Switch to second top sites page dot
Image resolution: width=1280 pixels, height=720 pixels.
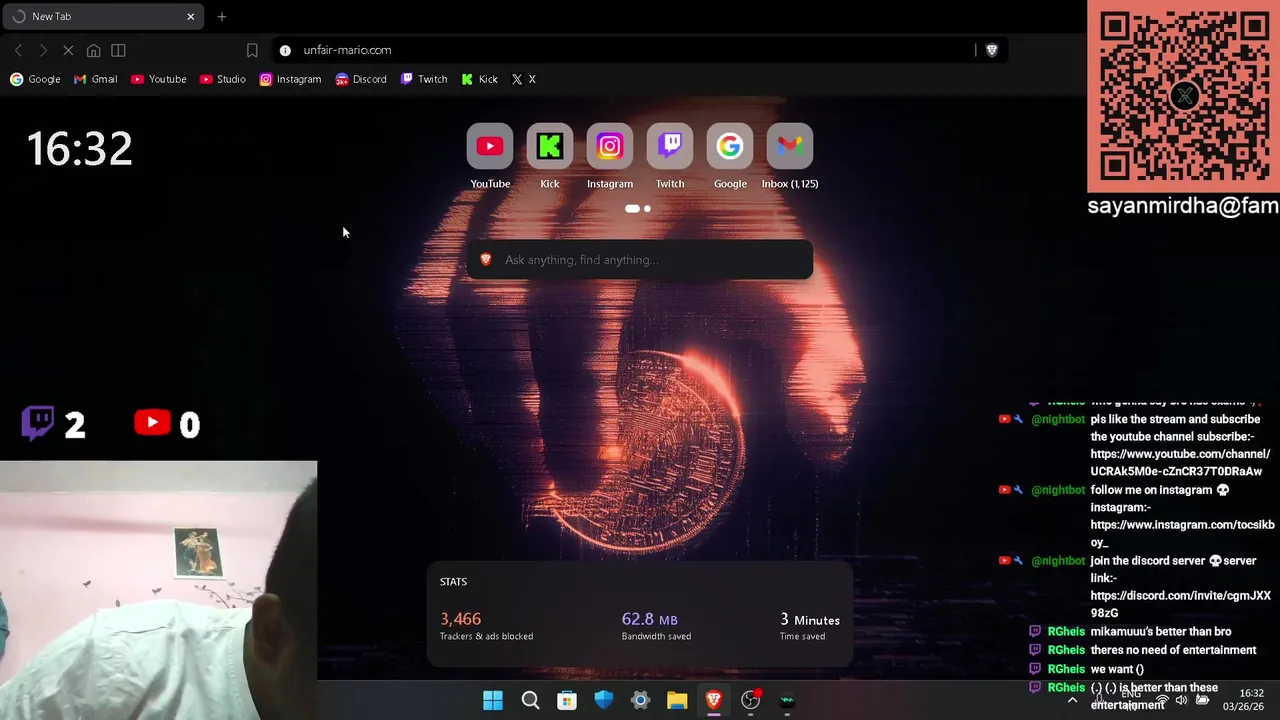pos(647,209)
